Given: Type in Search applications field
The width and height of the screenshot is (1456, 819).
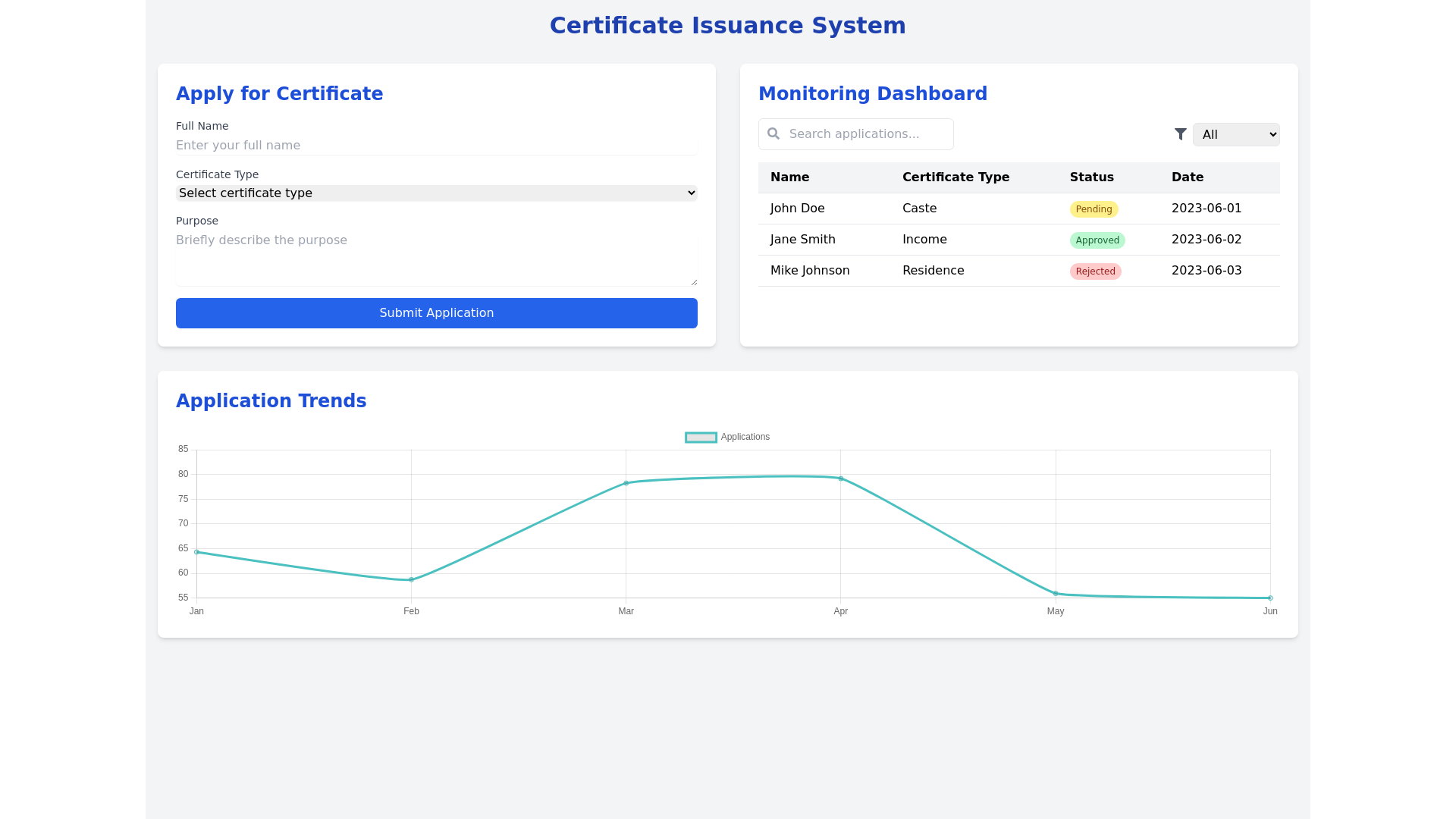Looking at the screenshot, I should [864, 134].
